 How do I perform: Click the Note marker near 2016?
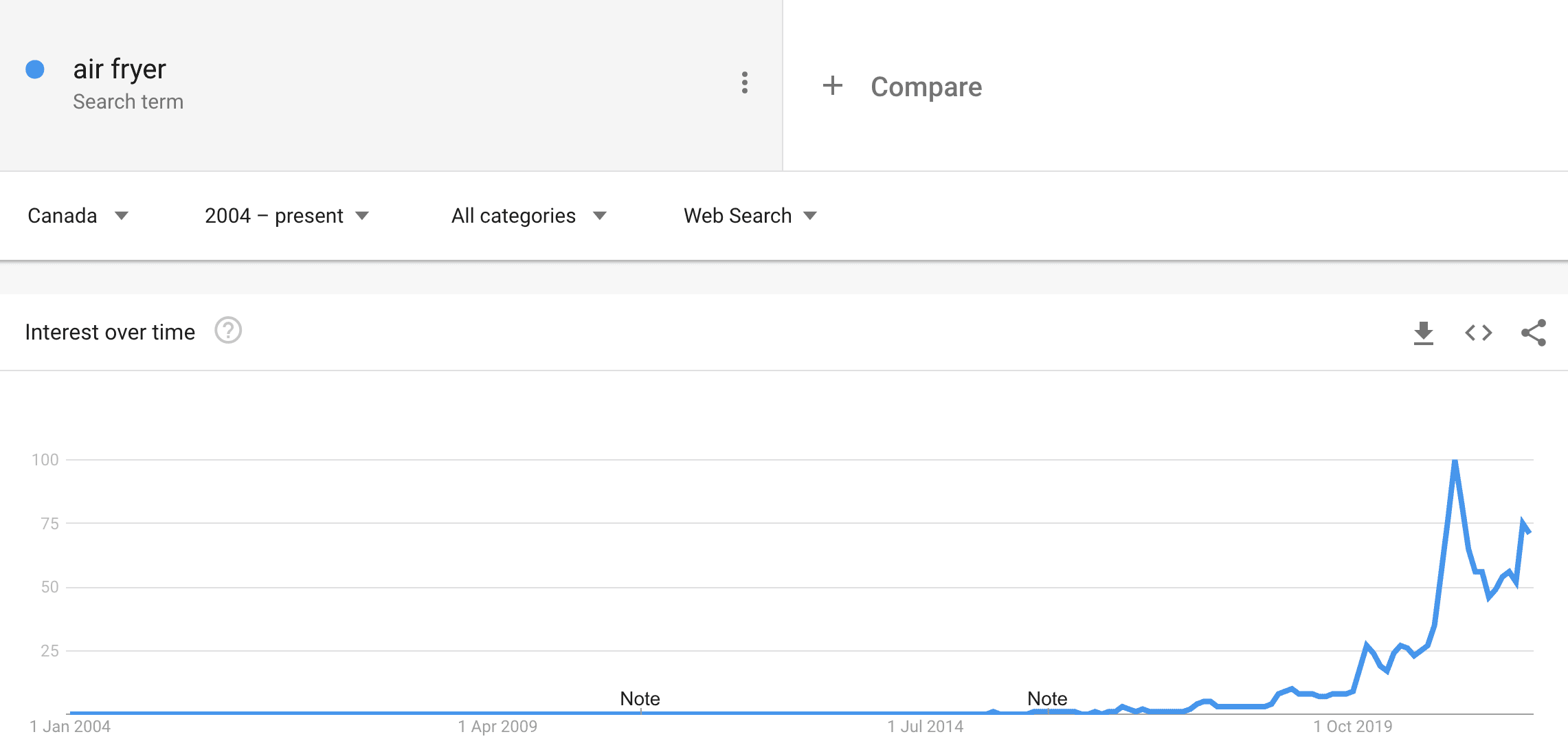pyautogui.click(x=1047, y=698)
